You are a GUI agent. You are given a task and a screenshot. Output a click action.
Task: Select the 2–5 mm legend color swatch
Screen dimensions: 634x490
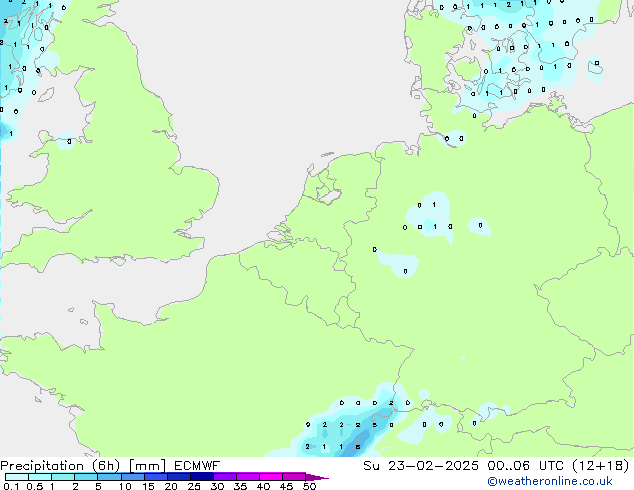point(86,477)
